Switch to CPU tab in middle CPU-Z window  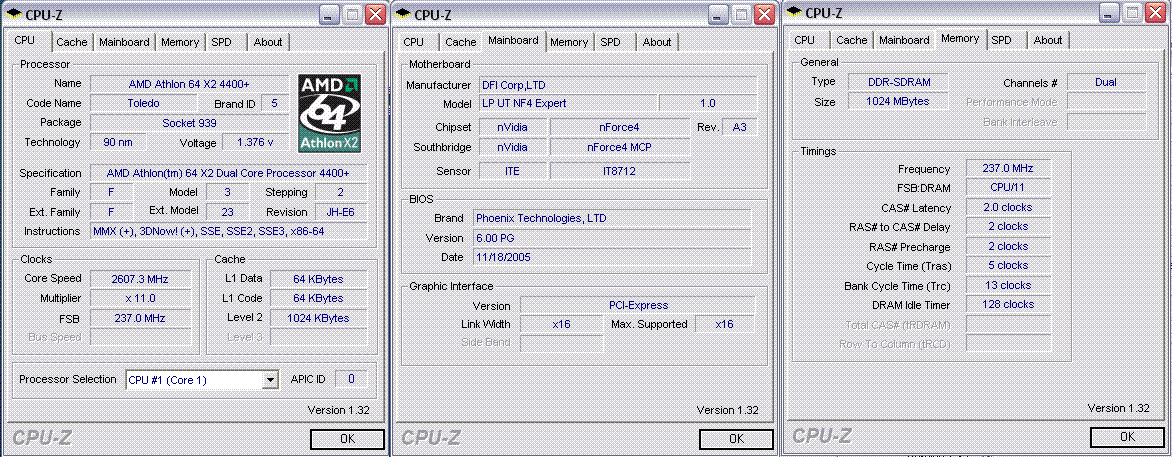413,42
